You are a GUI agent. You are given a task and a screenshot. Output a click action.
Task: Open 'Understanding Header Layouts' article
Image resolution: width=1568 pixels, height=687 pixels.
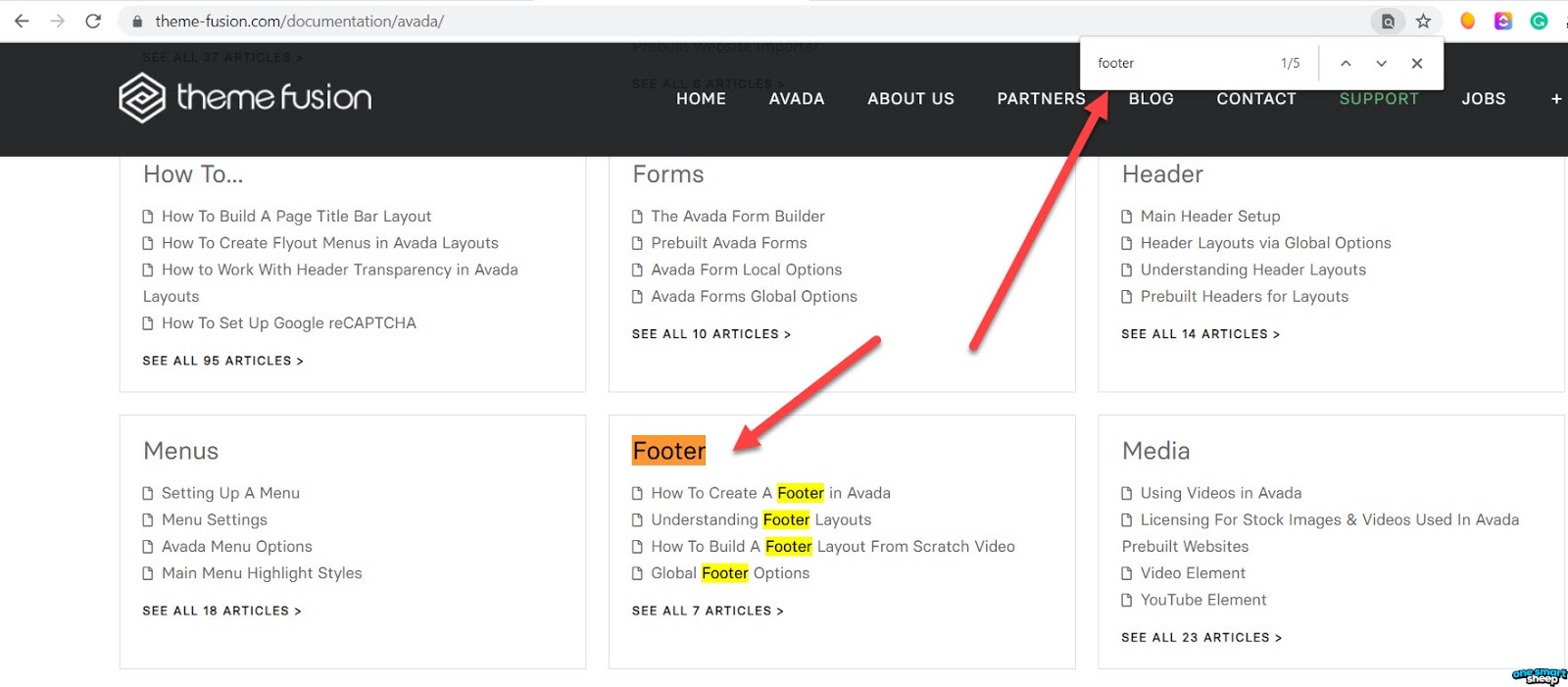[x=1253, y=270]
